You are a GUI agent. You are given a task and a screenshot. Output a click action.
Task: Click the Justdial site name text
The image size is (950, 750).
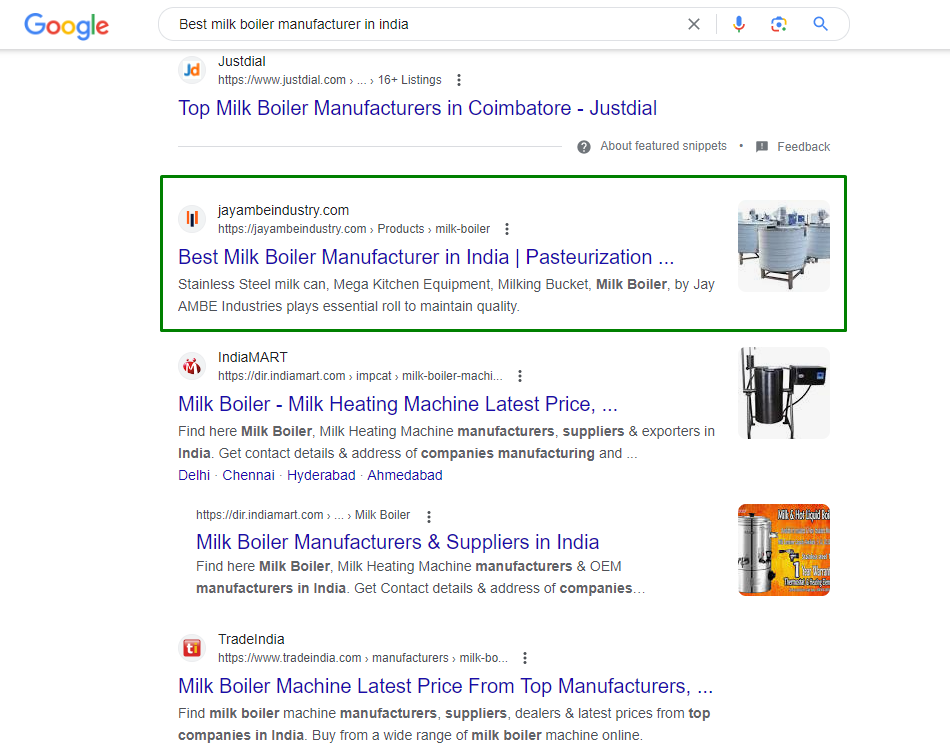pos(242,61)
